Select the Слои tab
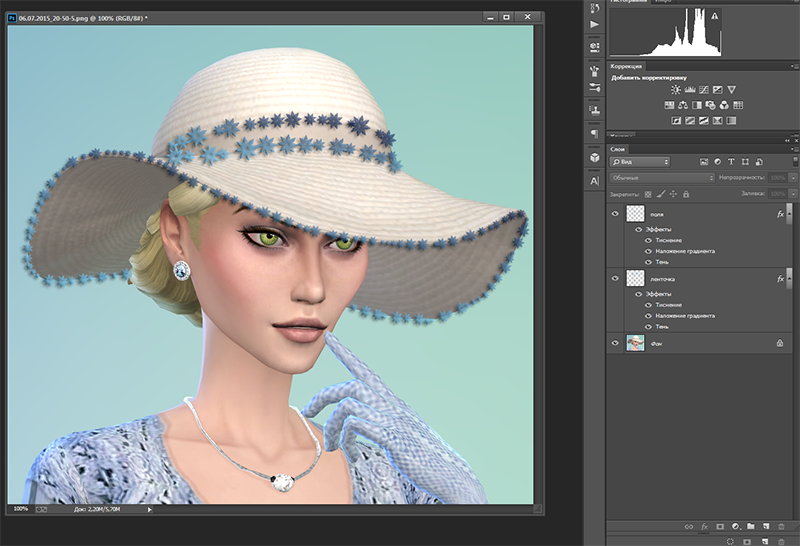Image resolution: width=800 pixels, height=546 pixels. coord(618,149)
